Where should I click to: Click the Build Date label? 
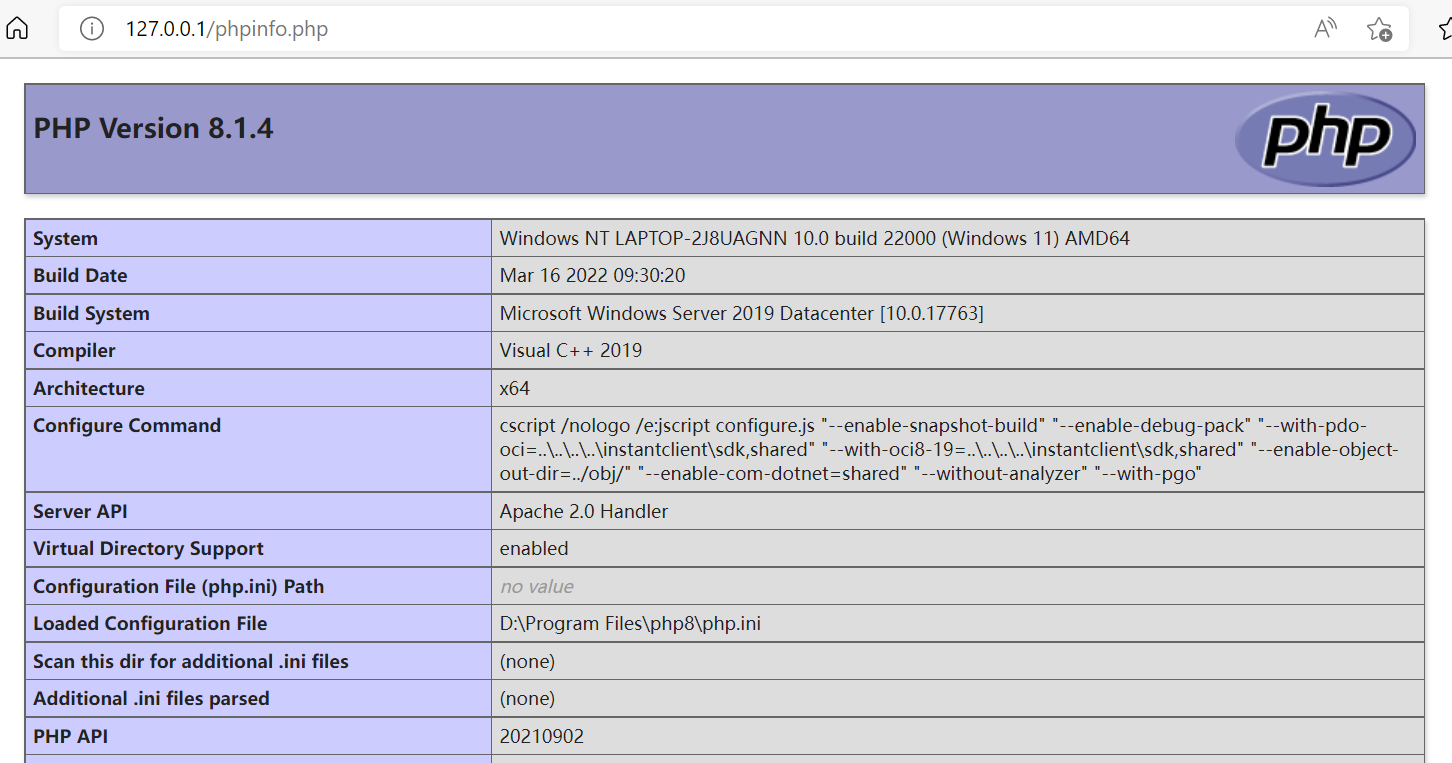(80, 275)
